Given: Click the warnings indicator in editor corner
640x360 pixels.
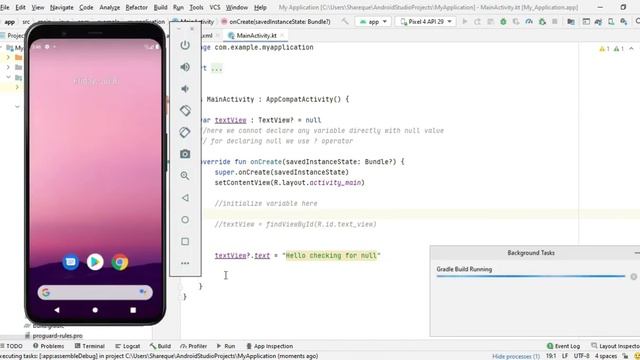Looking at the screenshot, I should (x=611, y=49).
